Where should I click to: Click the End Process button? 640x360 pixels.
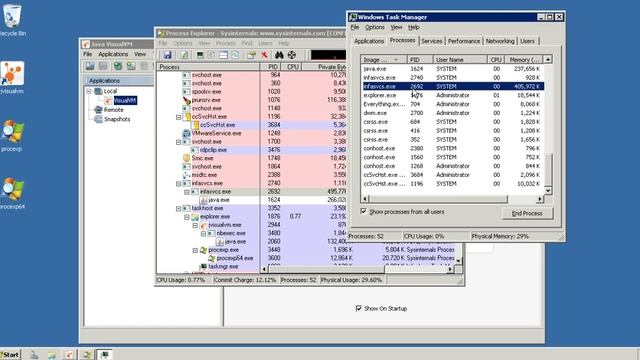point(527,213)
